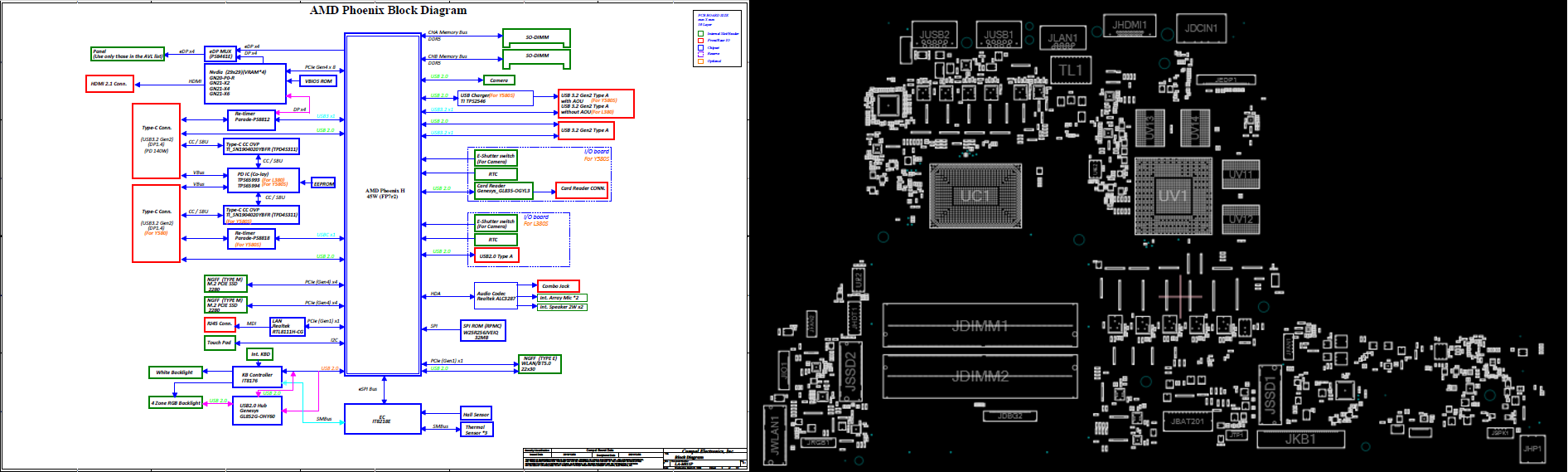Image resolution: width=1568 pixels, height=472 pixels.
Task: Click the SO-DIMM block on CHA Memory Bus
Action: tap(536, 38)
